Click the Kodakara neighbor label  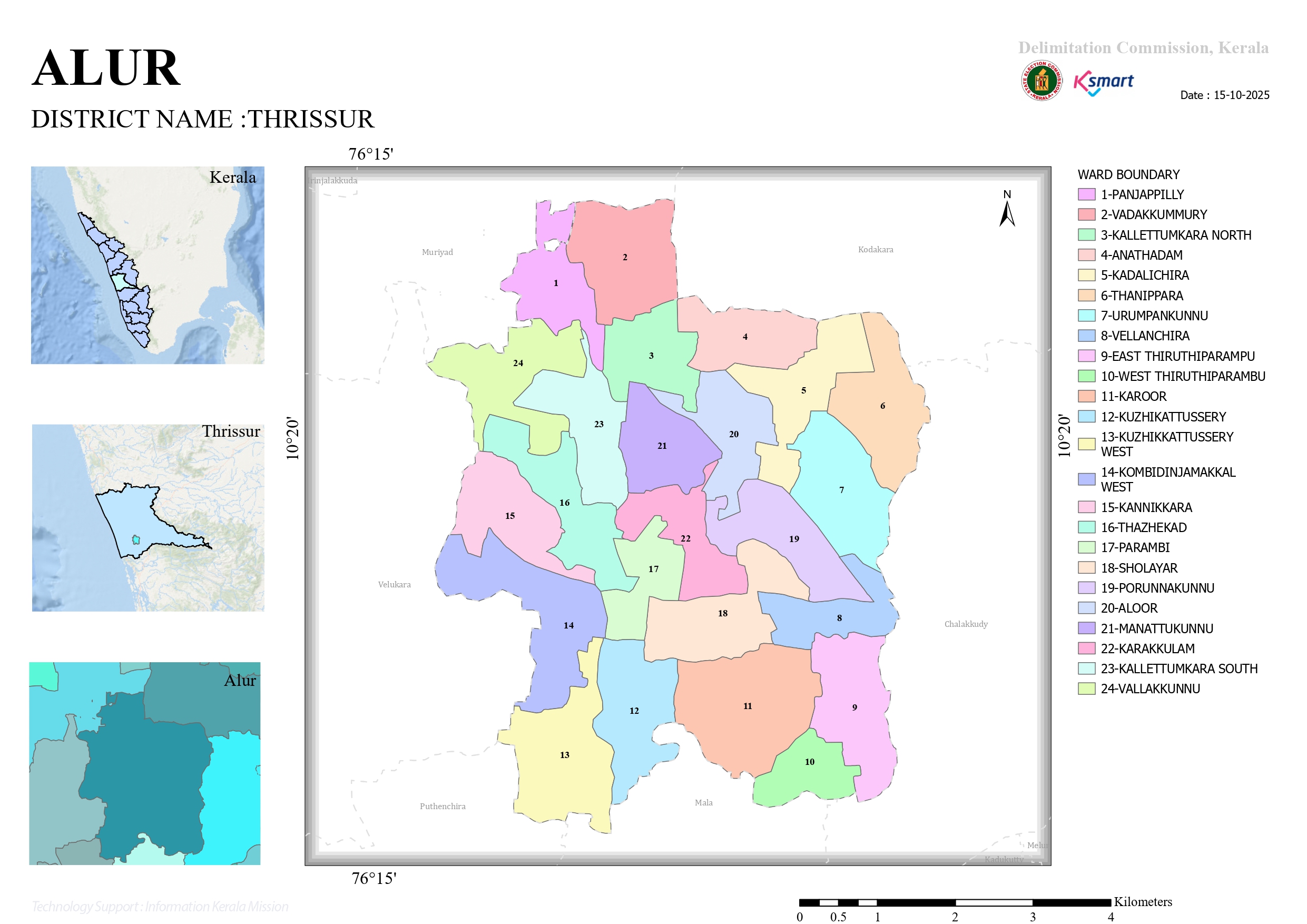coord(876,249)
